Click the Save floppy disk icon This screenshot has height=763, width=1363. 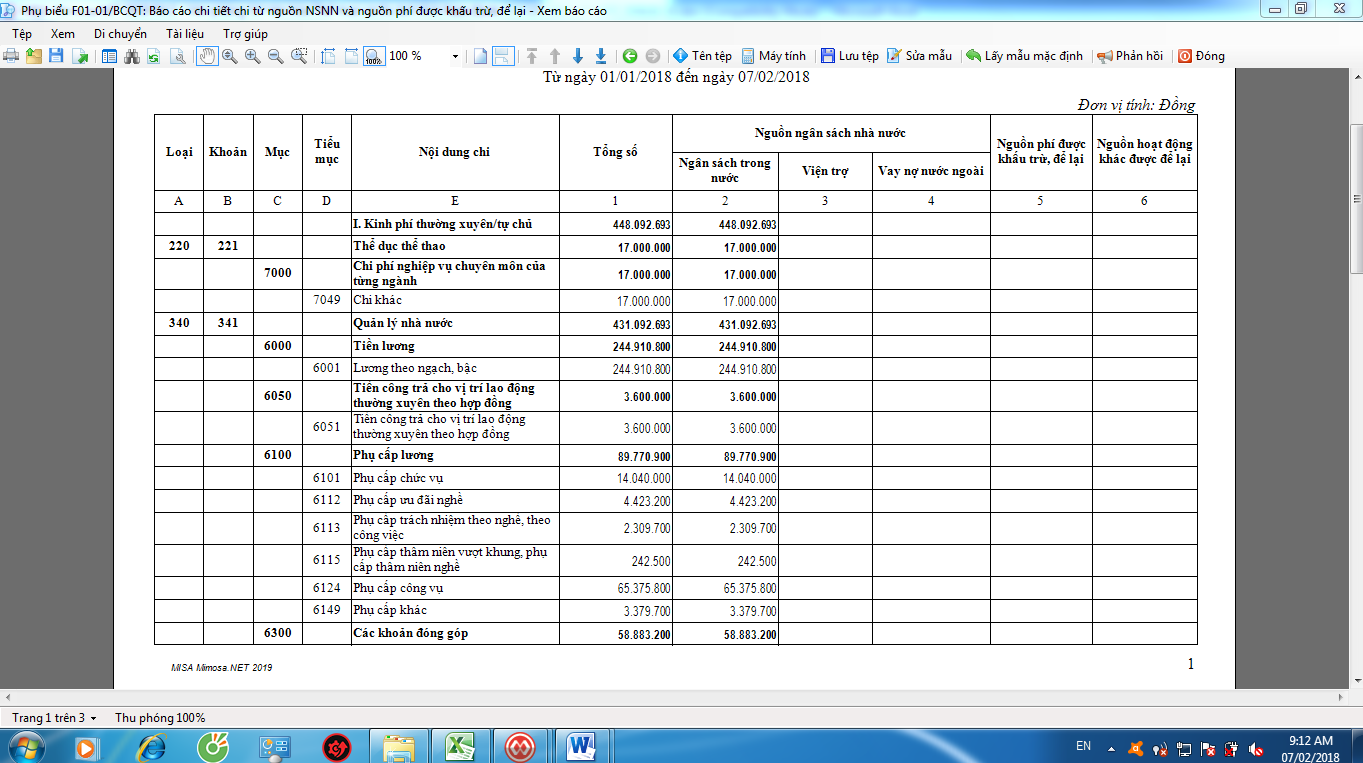pos(56,56)
